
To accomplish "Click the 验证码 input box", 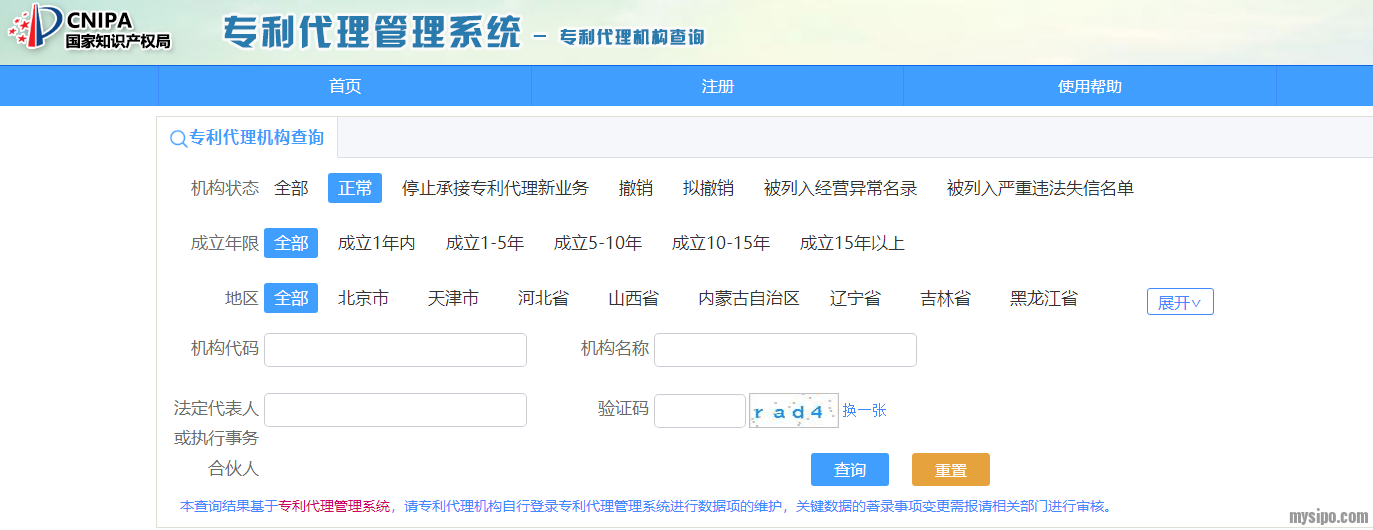I will (x=699, y=411).
